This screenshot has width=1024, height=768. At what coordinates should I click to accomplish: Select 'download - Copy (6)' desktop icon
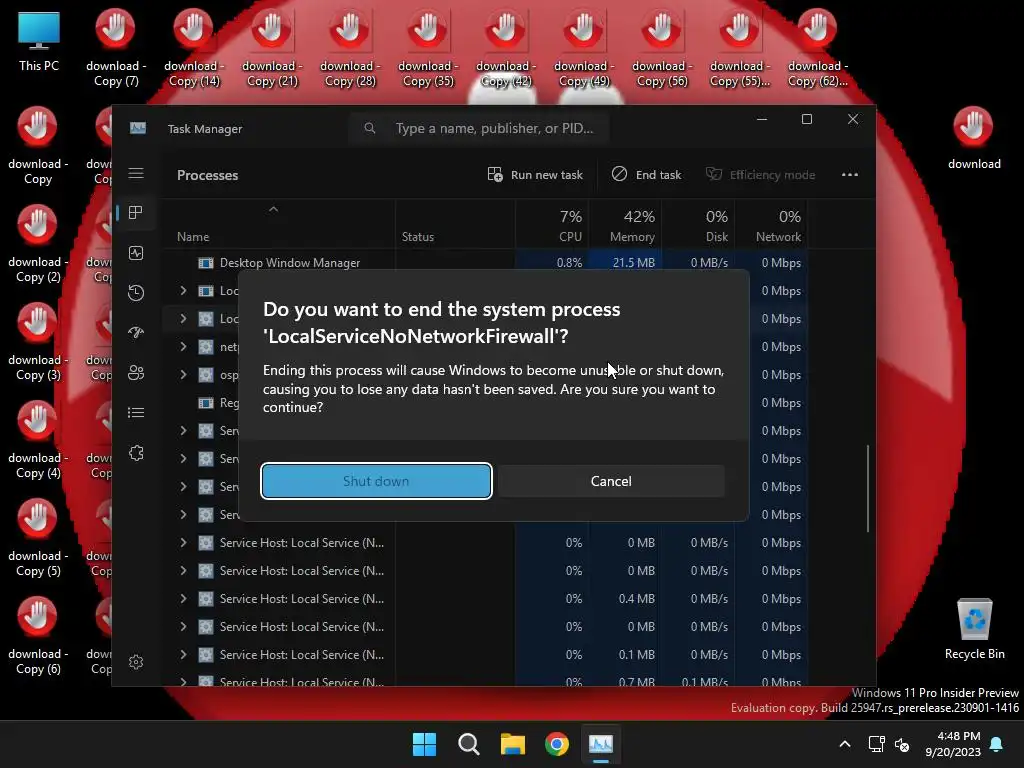37,636
